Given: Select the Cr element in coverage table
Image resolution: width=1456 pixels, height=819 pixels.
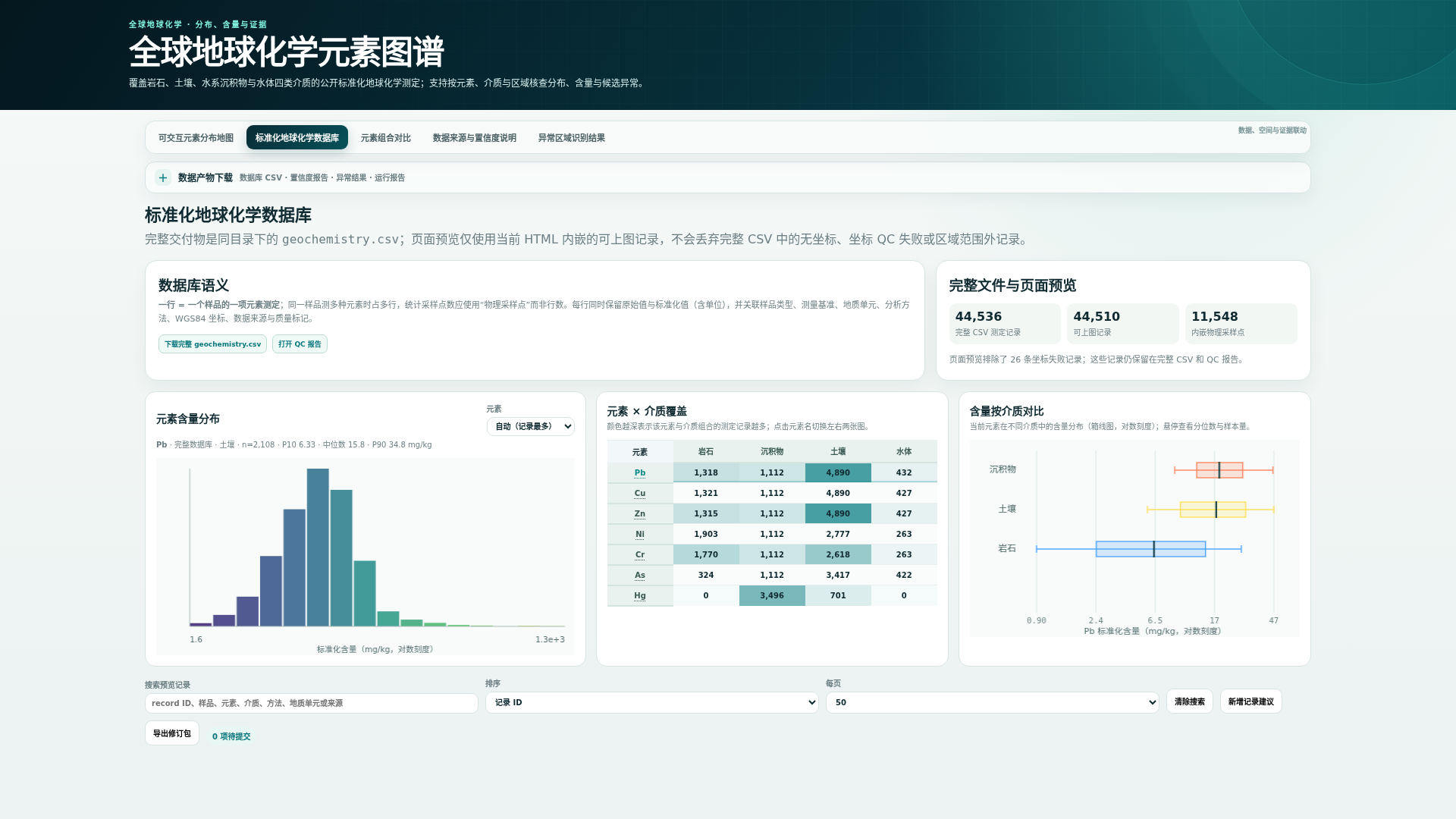Looking at the screenshot, I should 640,554.
